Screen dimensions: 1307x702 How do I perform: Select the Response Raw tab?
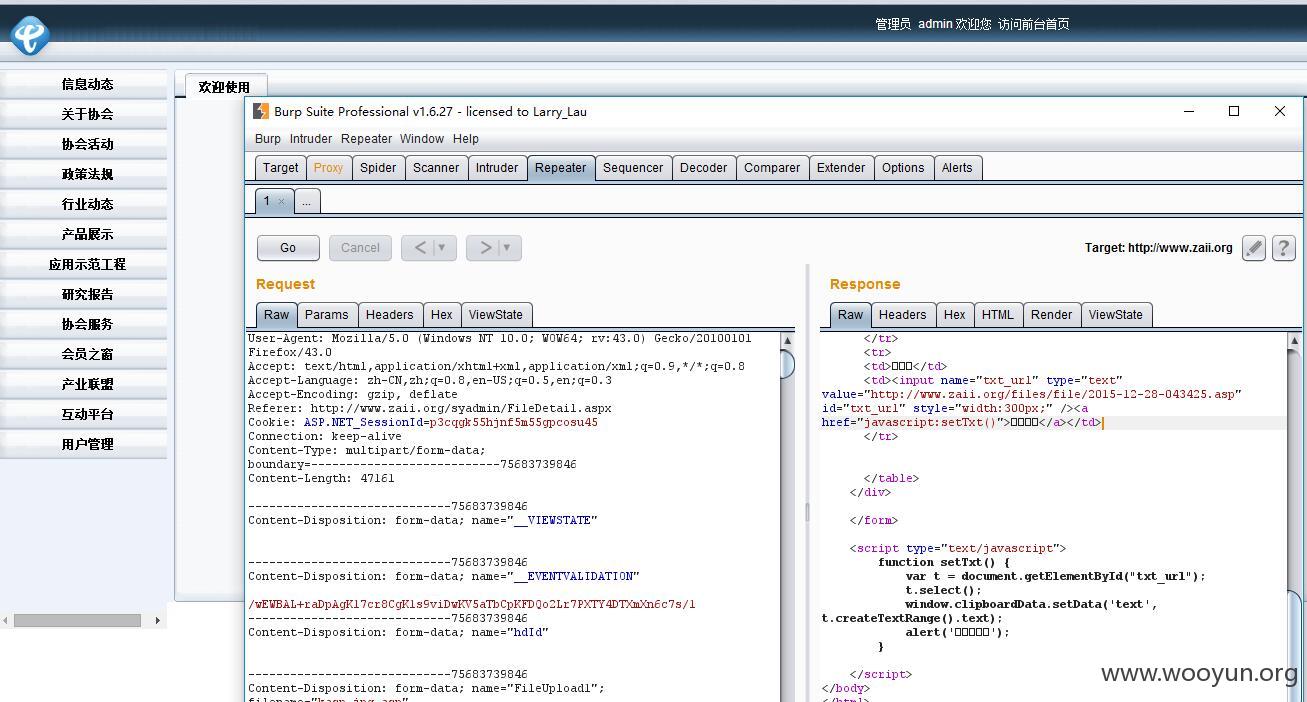tap(850, 314)
